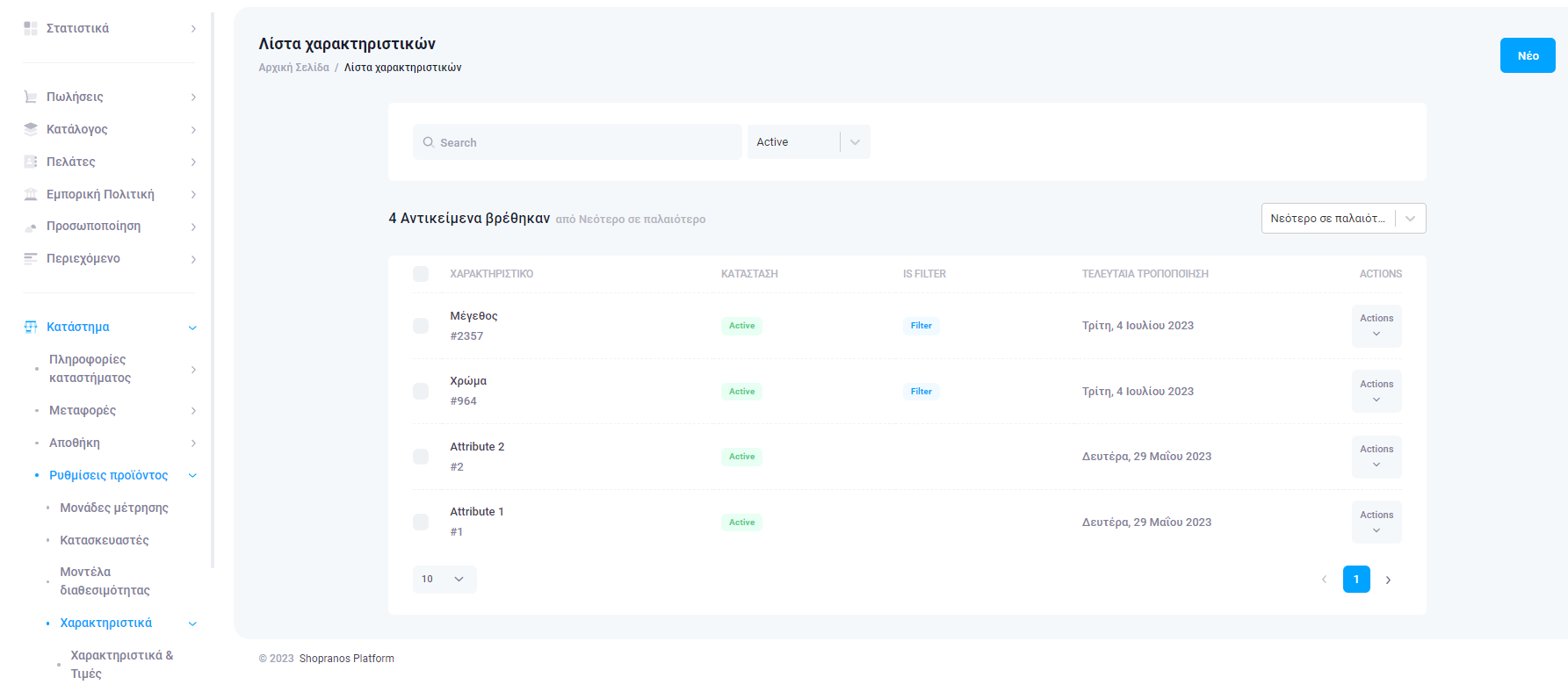Open Μονάδες μέτρησης in sidebar menu
Screen dimensions: 1568x692
pos(113,508)
